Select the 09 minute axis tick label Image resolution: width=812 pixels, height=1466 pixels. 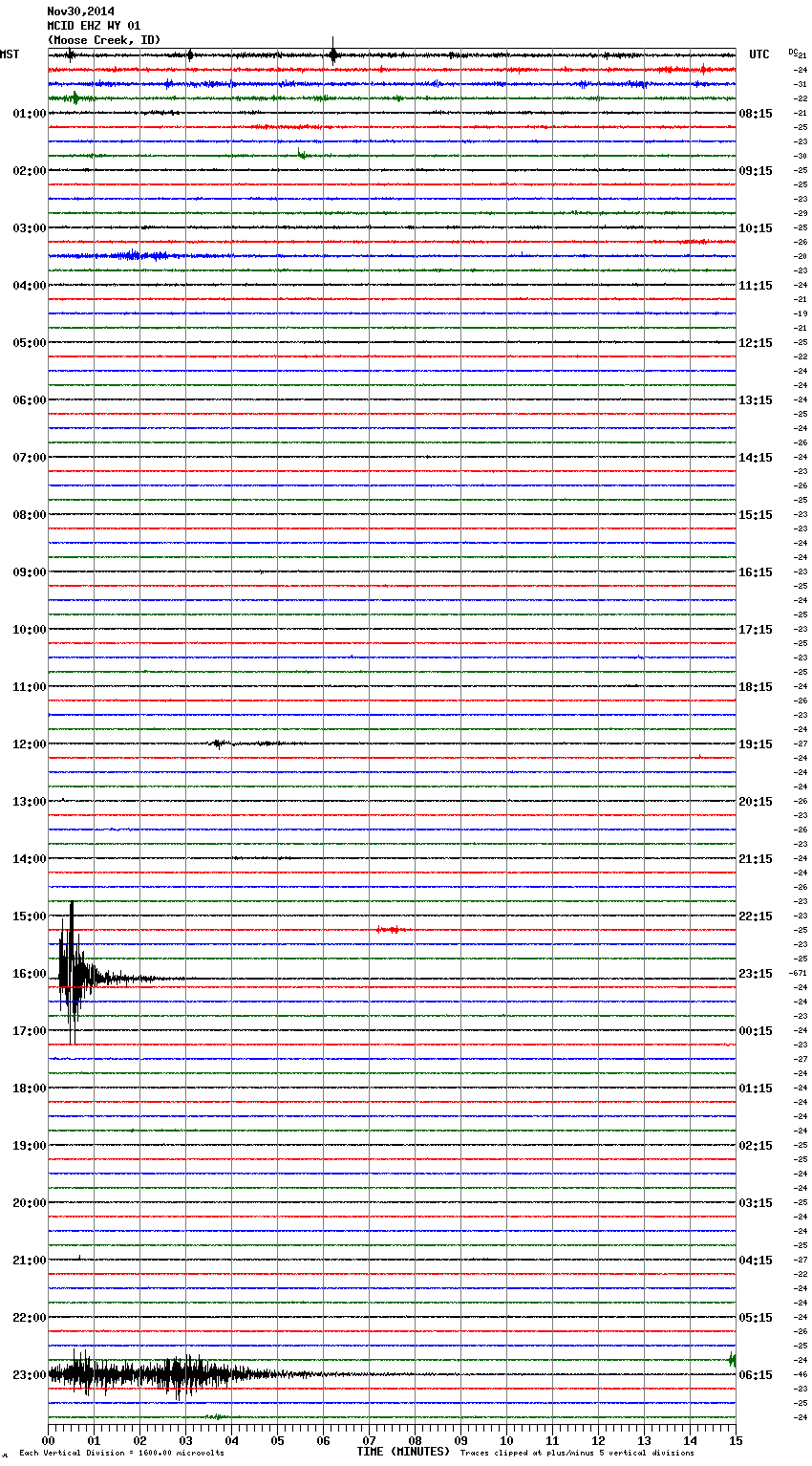pyautogui.click(x=461, y=1440)
